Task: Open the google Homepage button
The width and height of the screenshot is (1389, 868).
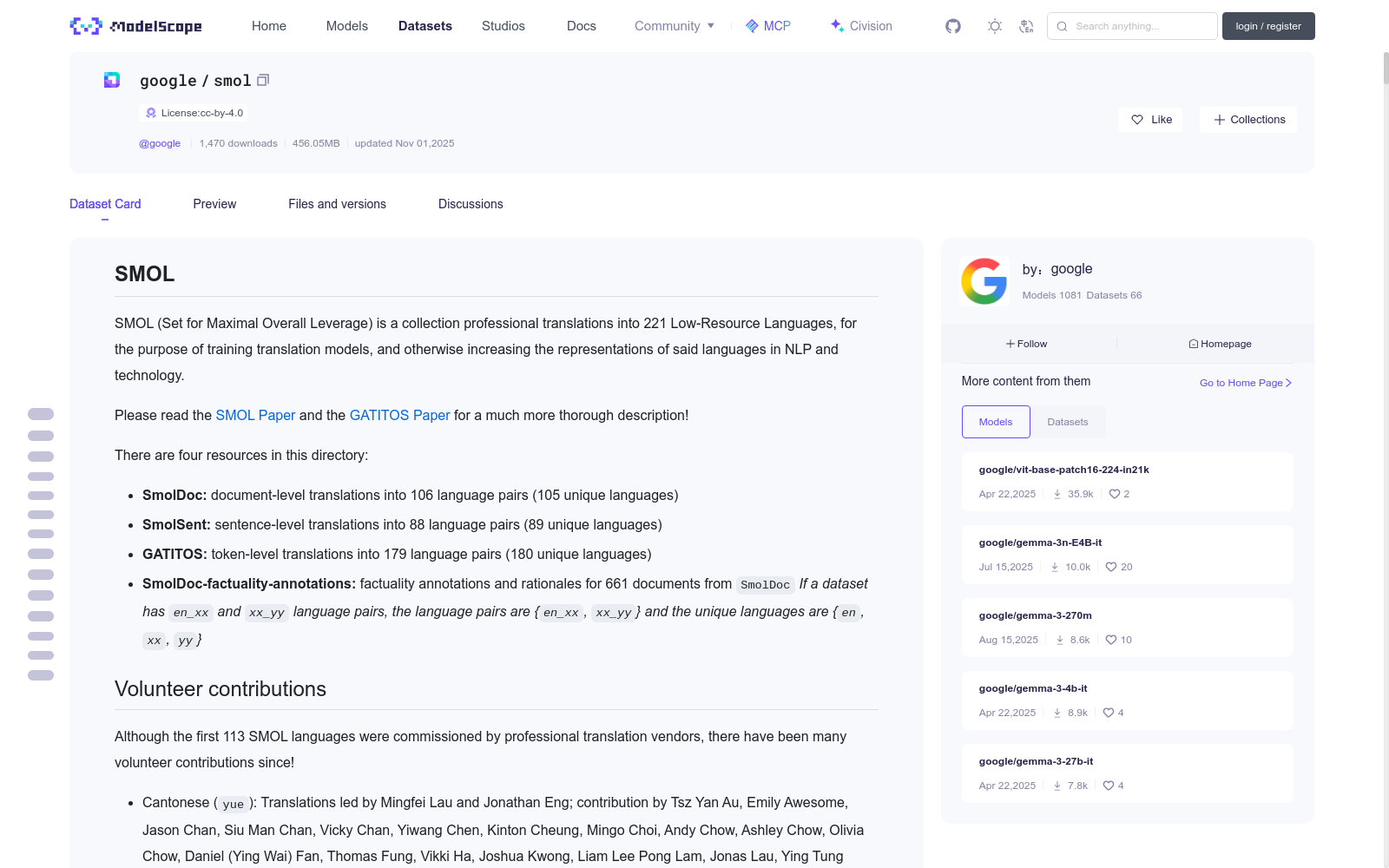Action: [1220, 344]
